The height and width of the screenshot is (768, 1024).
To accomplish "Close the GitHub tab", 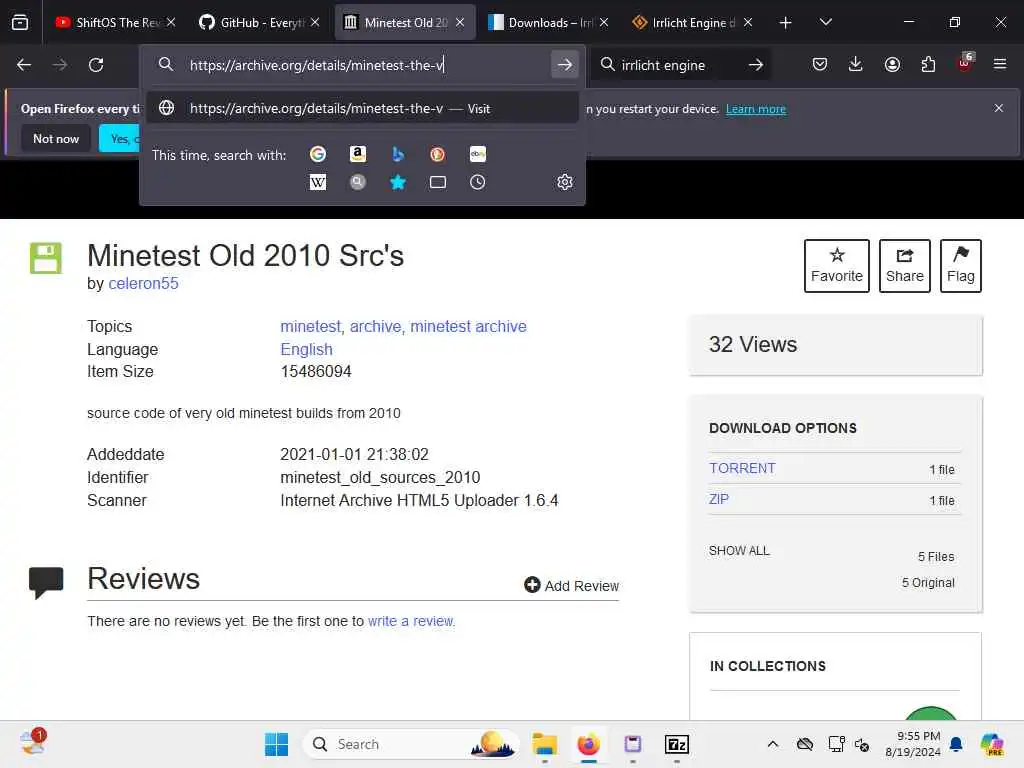I will 315,22.
